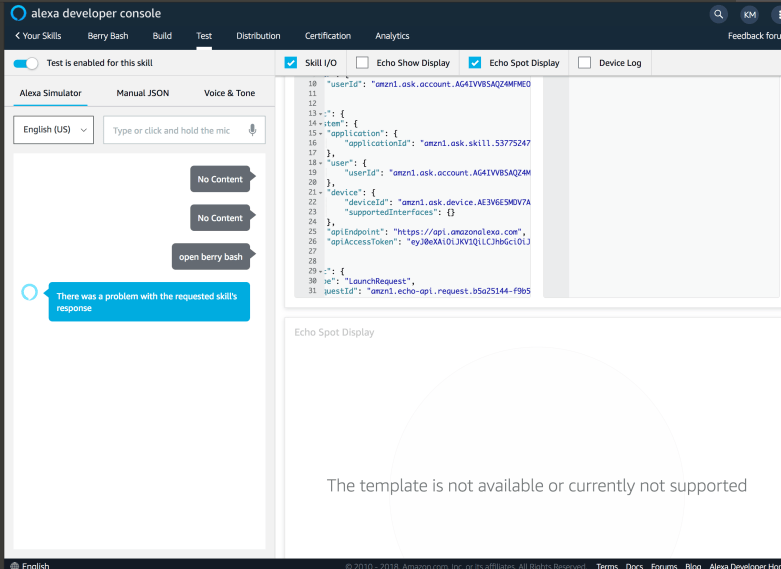Screen dimensions: 781x569
Task: Open the search magnifier icon
Action: click(718, 14)
